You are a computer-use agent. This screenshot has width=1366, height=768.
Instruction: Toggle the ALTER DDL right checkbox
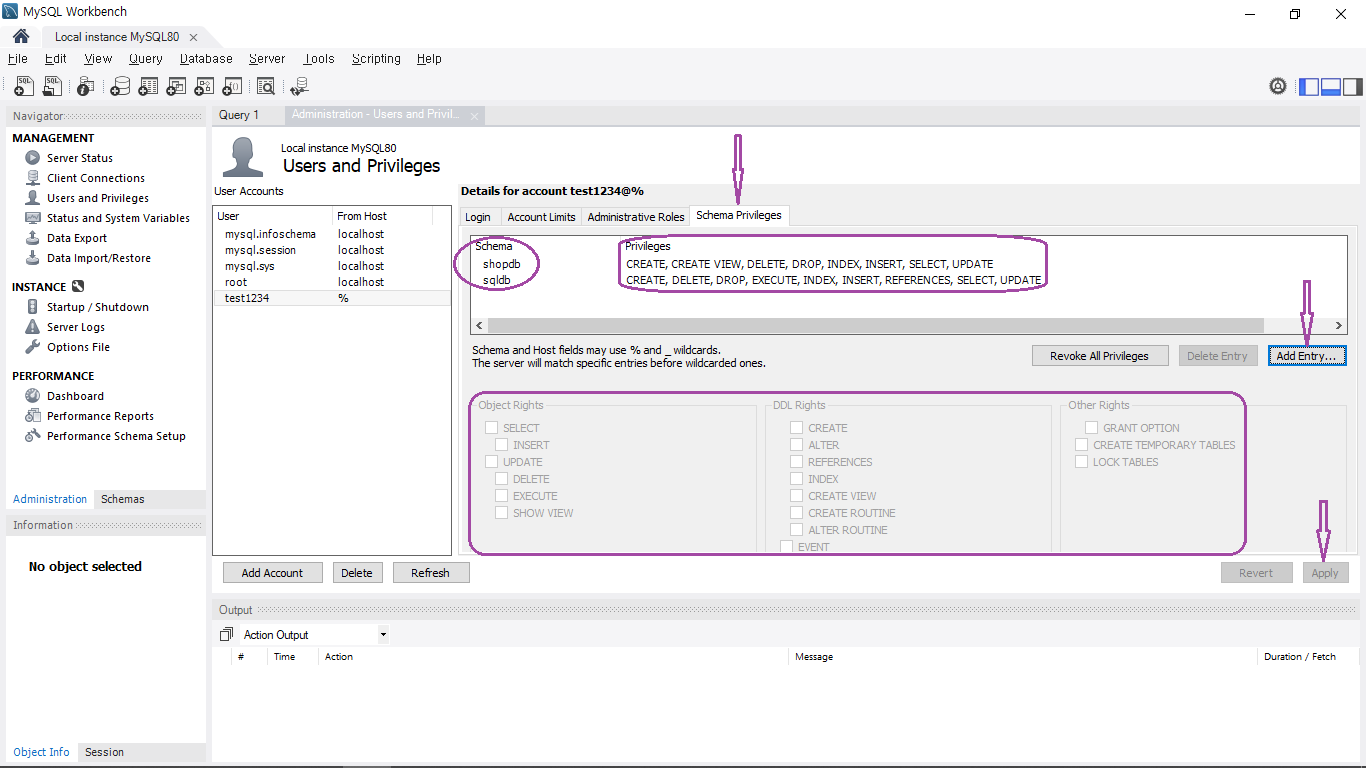pyautogui.click(x=797, y=445)
